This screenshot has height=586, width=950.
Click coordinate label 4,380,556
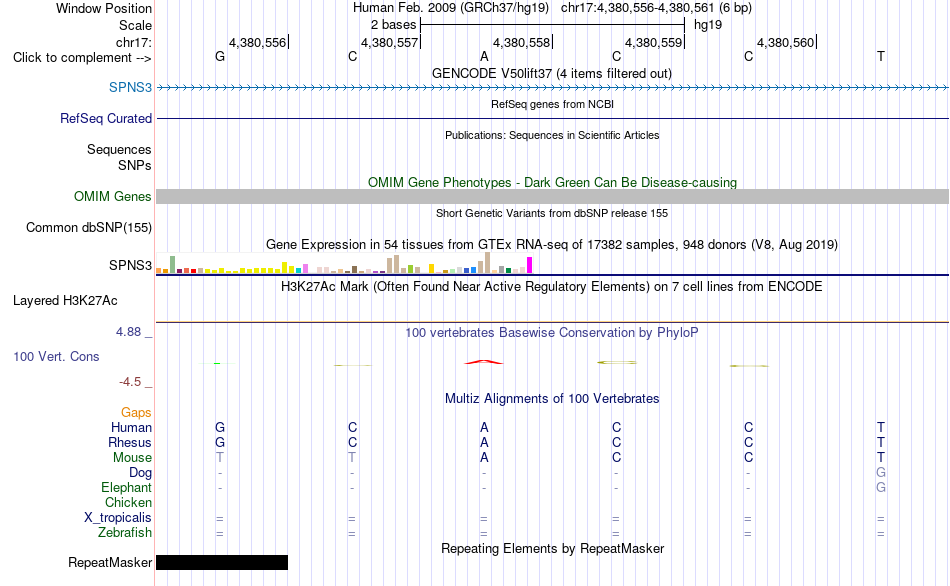tap(257, 42)
